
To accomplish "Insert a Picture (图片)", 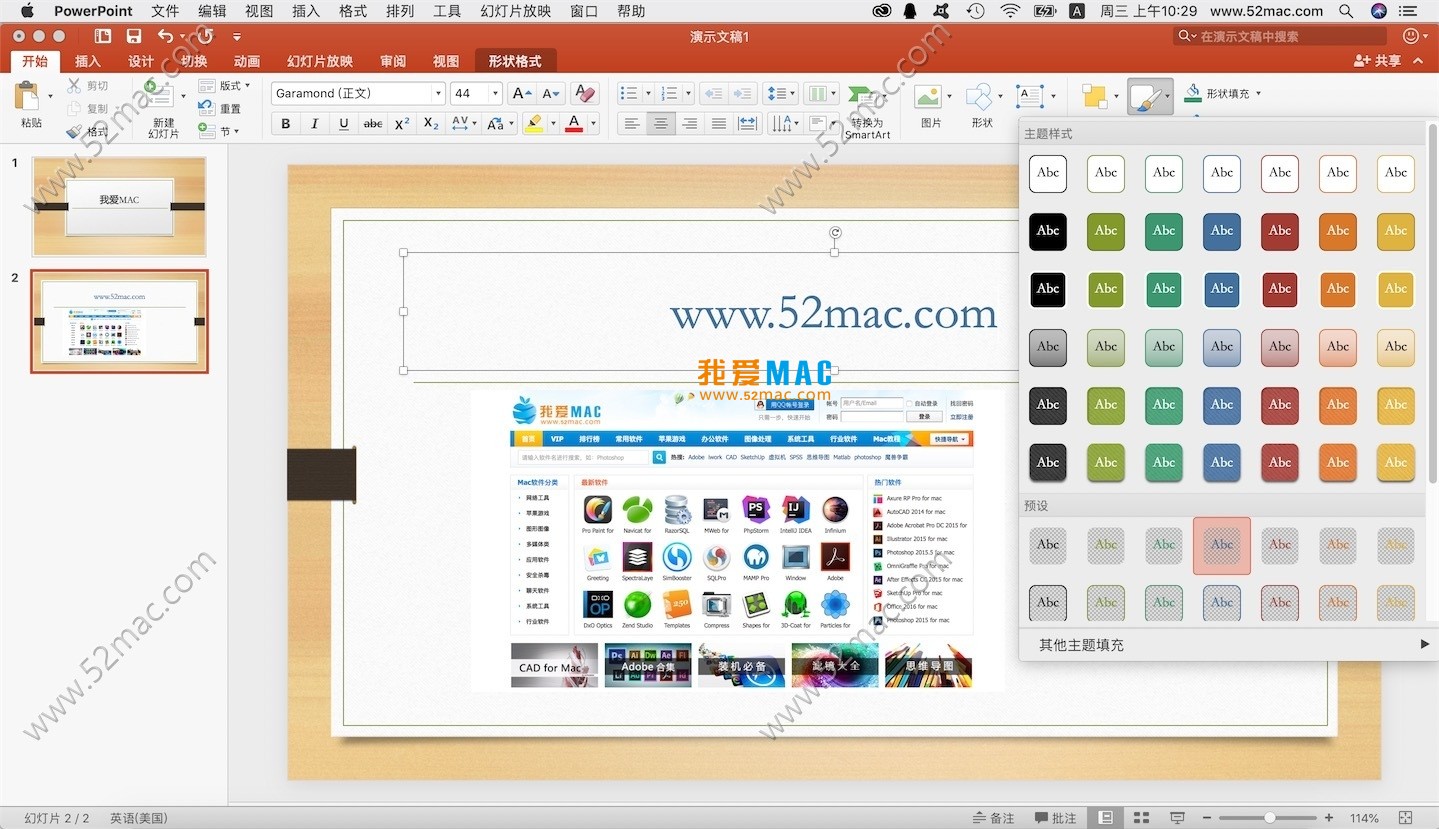I will click(x=927, y=97).
